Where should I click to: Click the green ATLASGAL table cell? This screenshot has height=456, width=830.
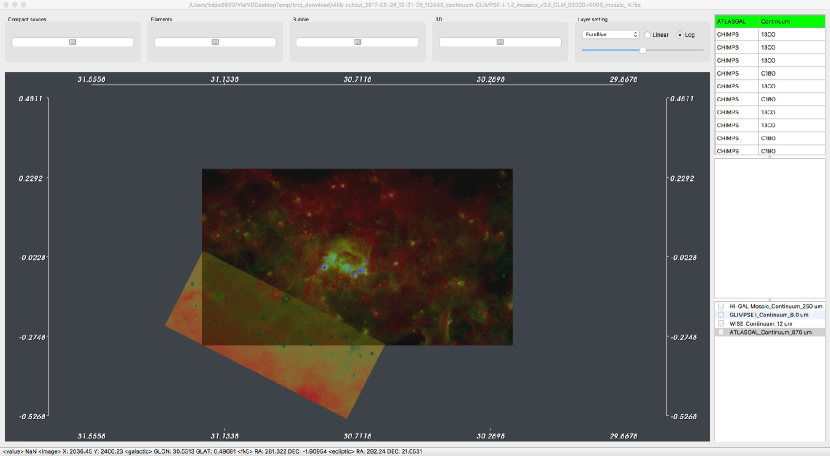point(736,21)
